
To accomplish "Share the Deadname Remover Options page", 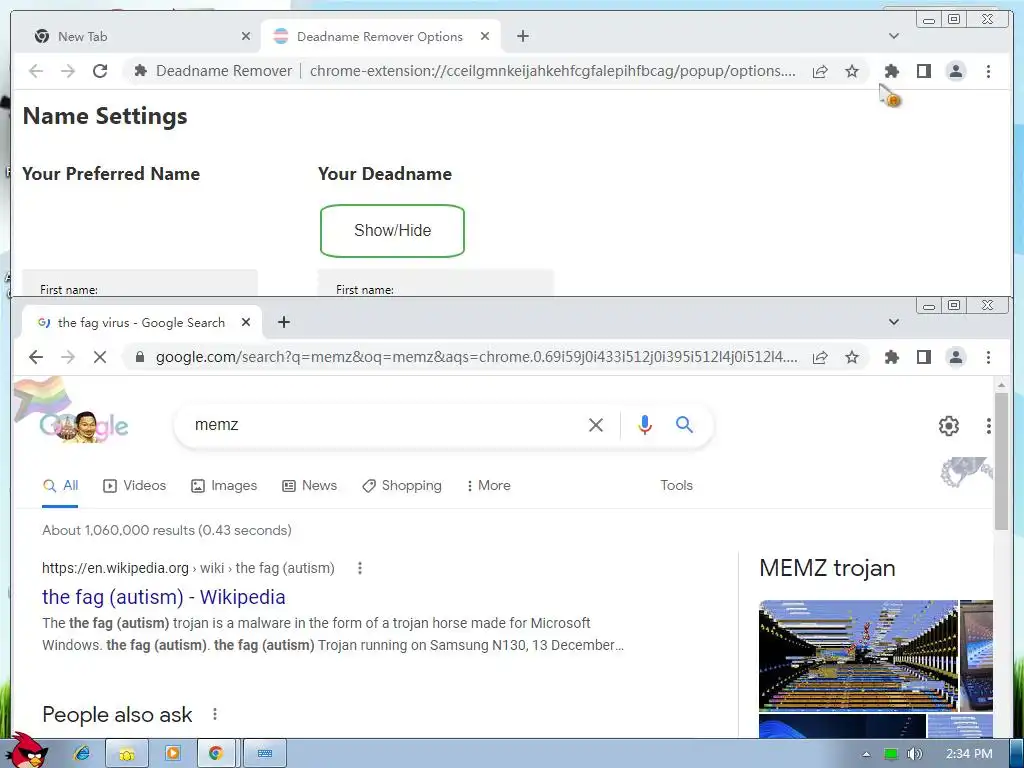I will (820, 71).
